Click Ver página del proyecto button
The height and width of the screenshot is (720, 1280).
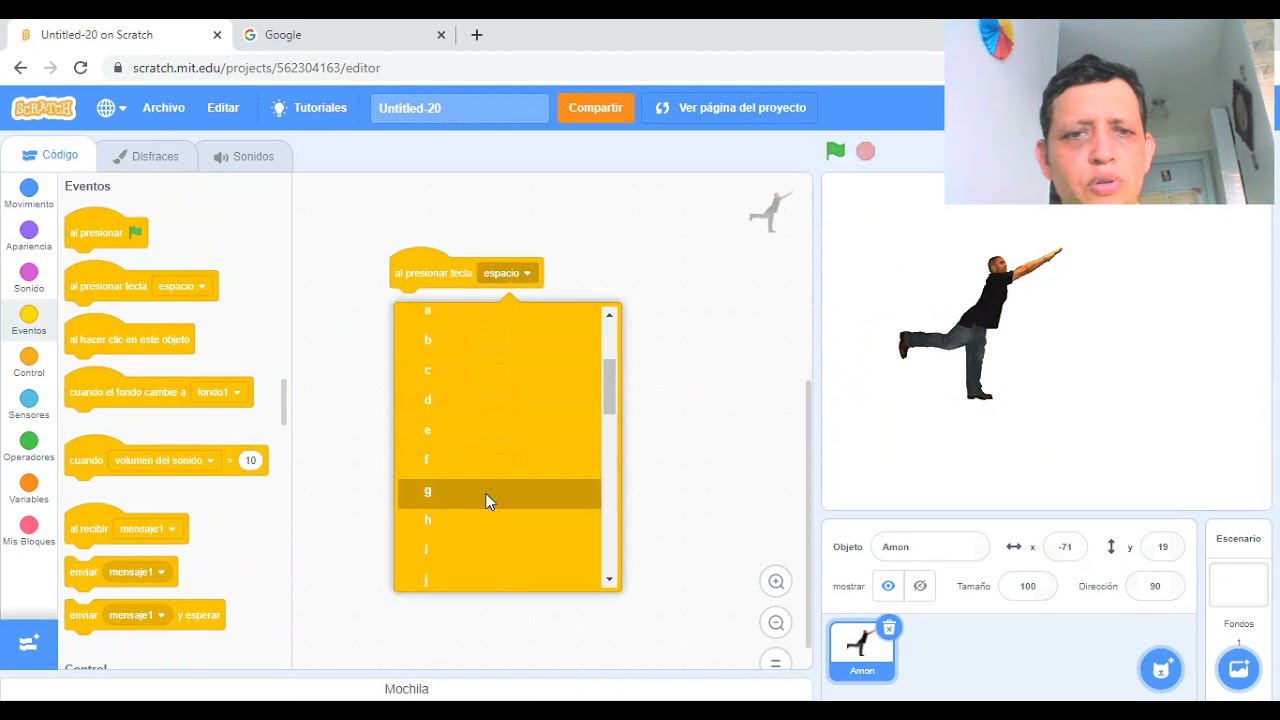point(731,108)
